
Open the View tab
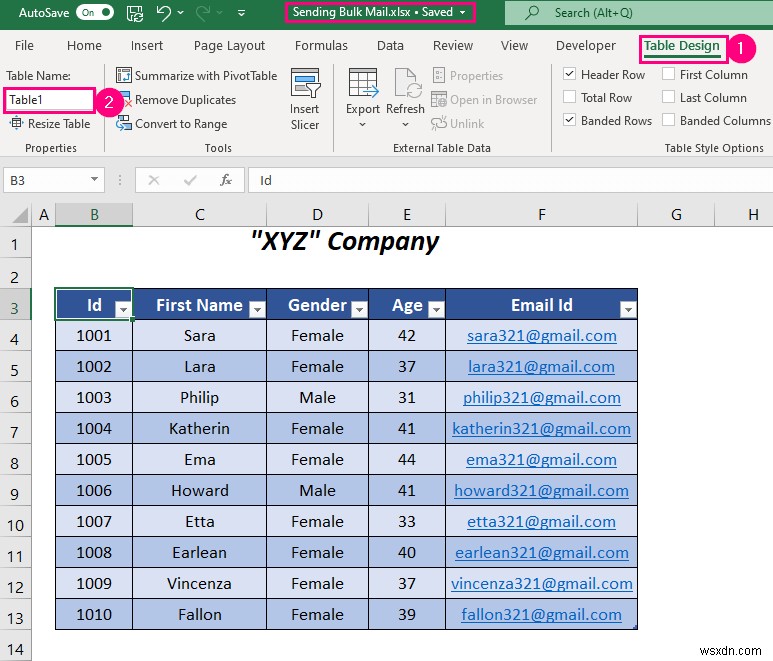click(514, 46)
